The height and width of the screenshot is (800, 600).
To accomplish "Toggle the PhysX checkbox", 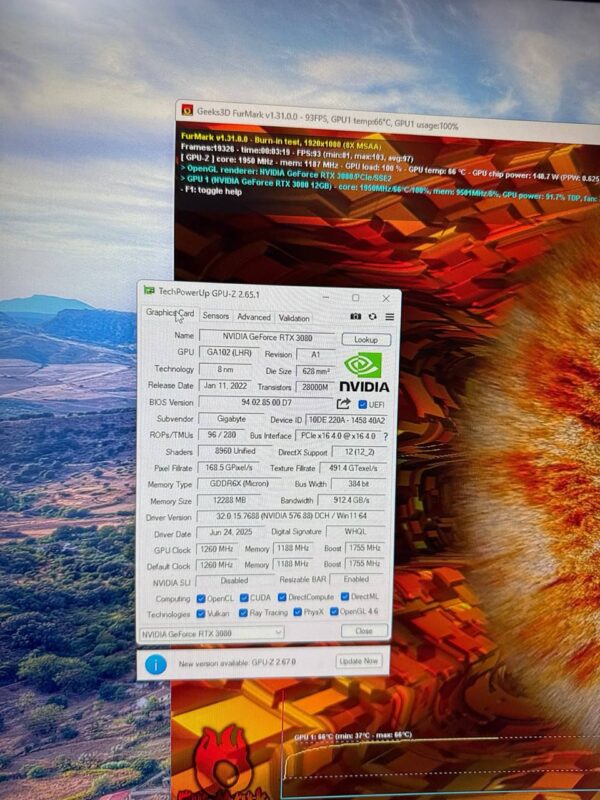I will click(298, 612).
